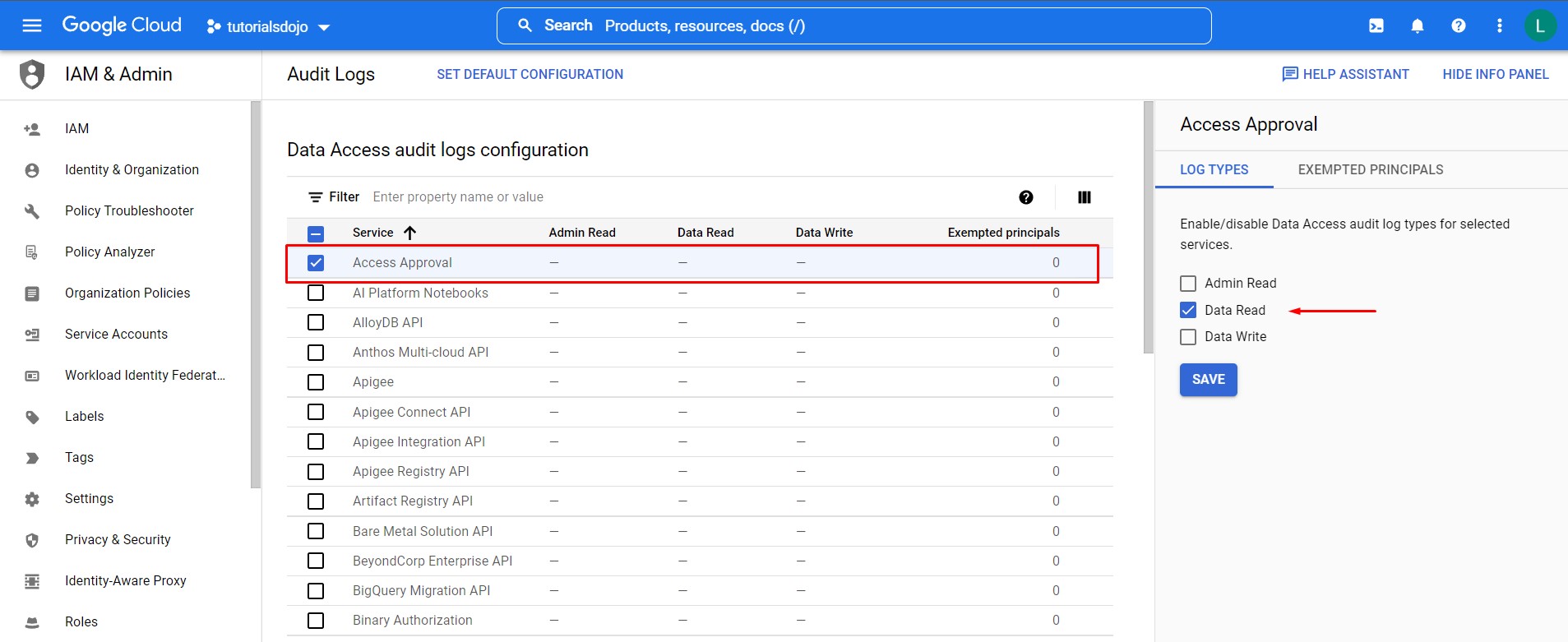The image size is (1568, 642).
Task: Open the tutorialsdojo project selector dropdown
Action: click(268, 26)
